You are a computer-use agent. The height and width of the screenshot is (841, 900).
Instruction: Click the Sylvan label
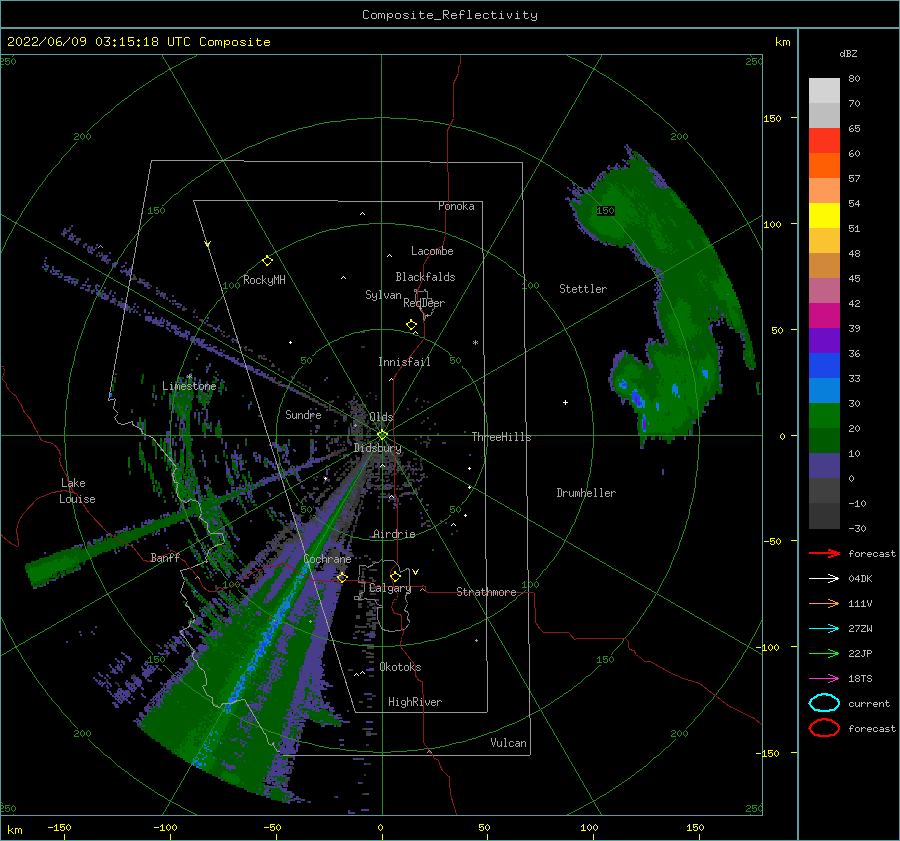[x=383, y=295]
